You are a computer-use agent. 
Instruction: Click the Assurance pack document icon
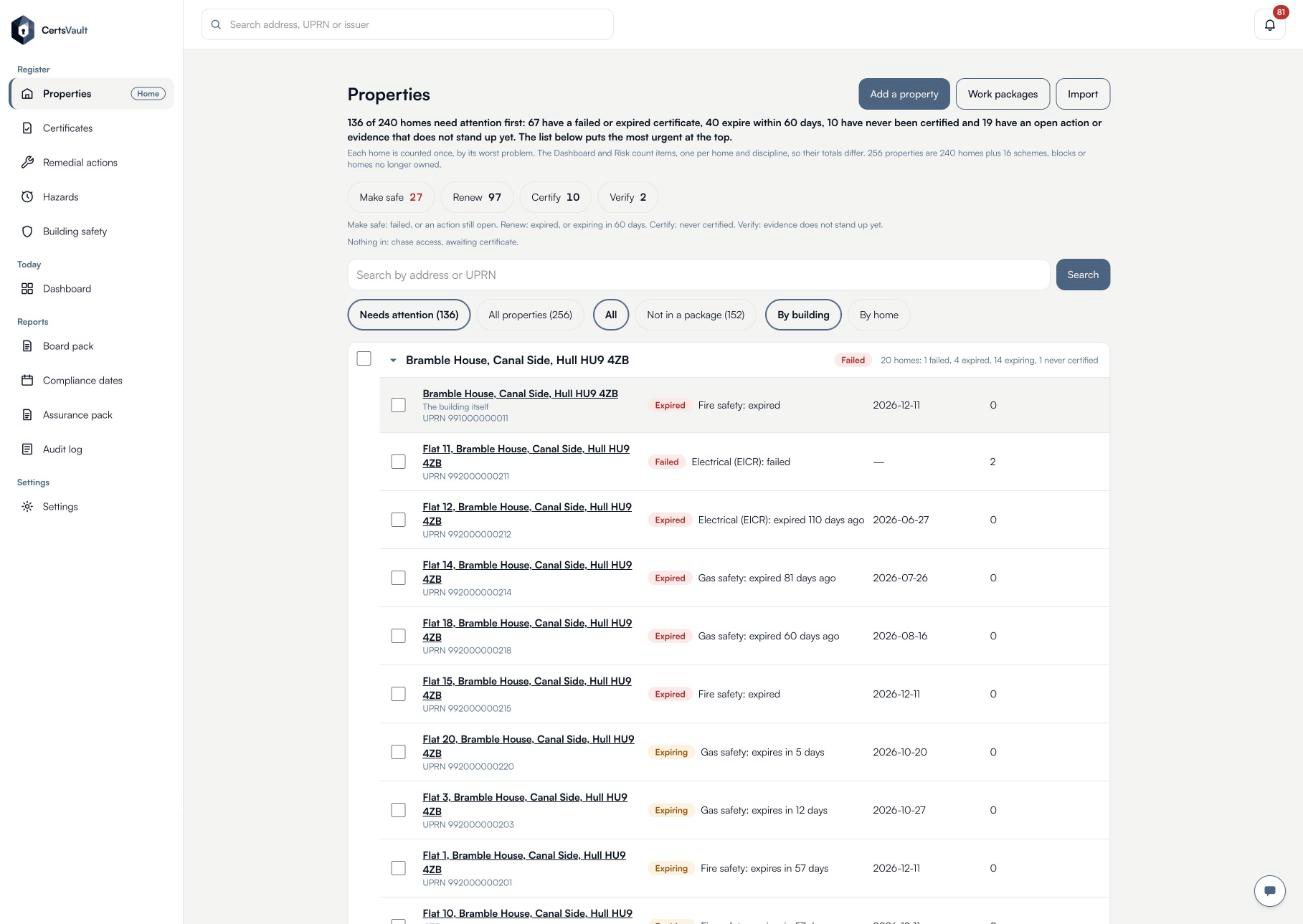pos(27,415)
